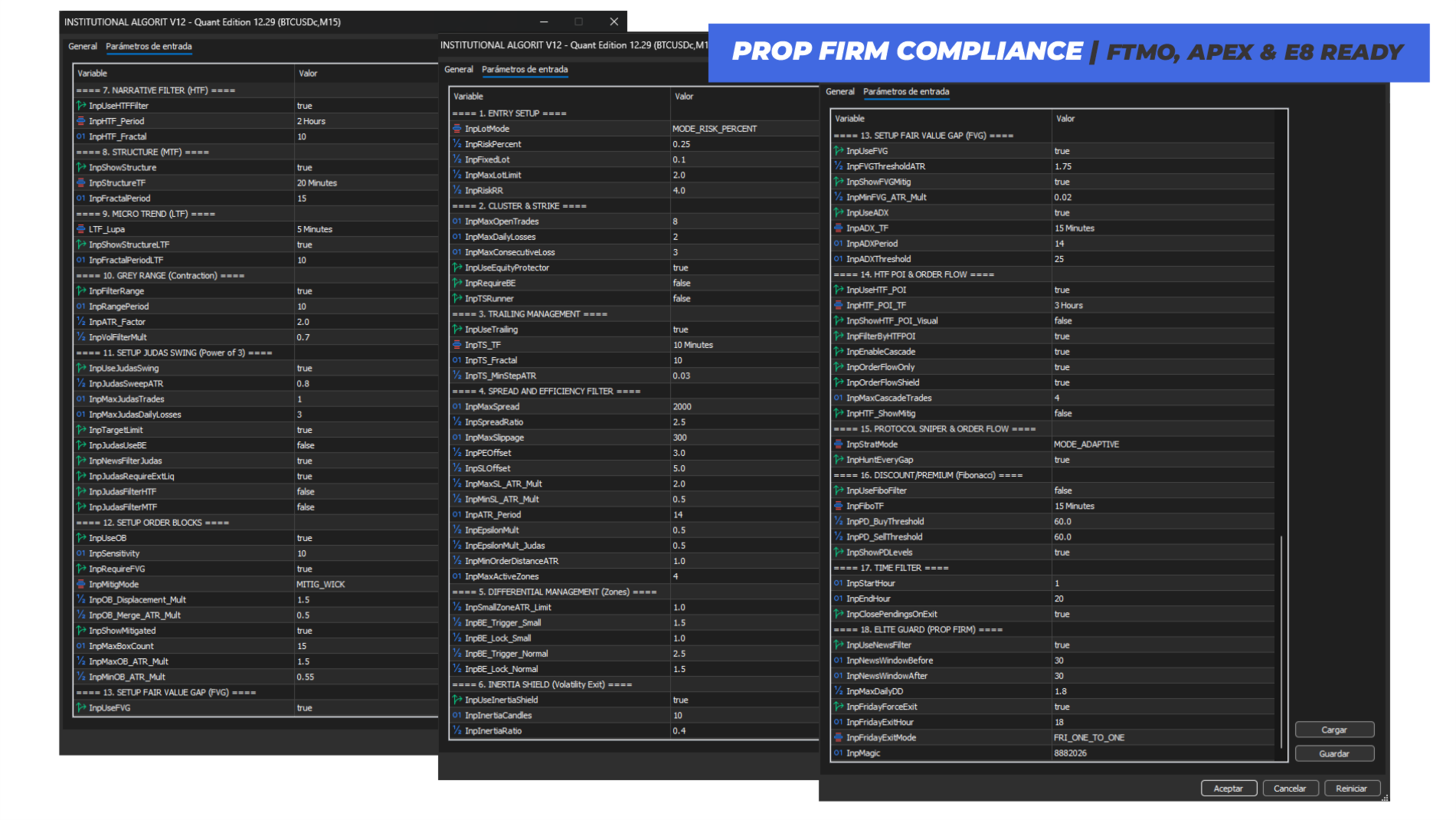The height and width of the screenshot is (820, 1456).
Task: Click the InpMaxOpenTrades integer type icon
Action: coord(456,221)
